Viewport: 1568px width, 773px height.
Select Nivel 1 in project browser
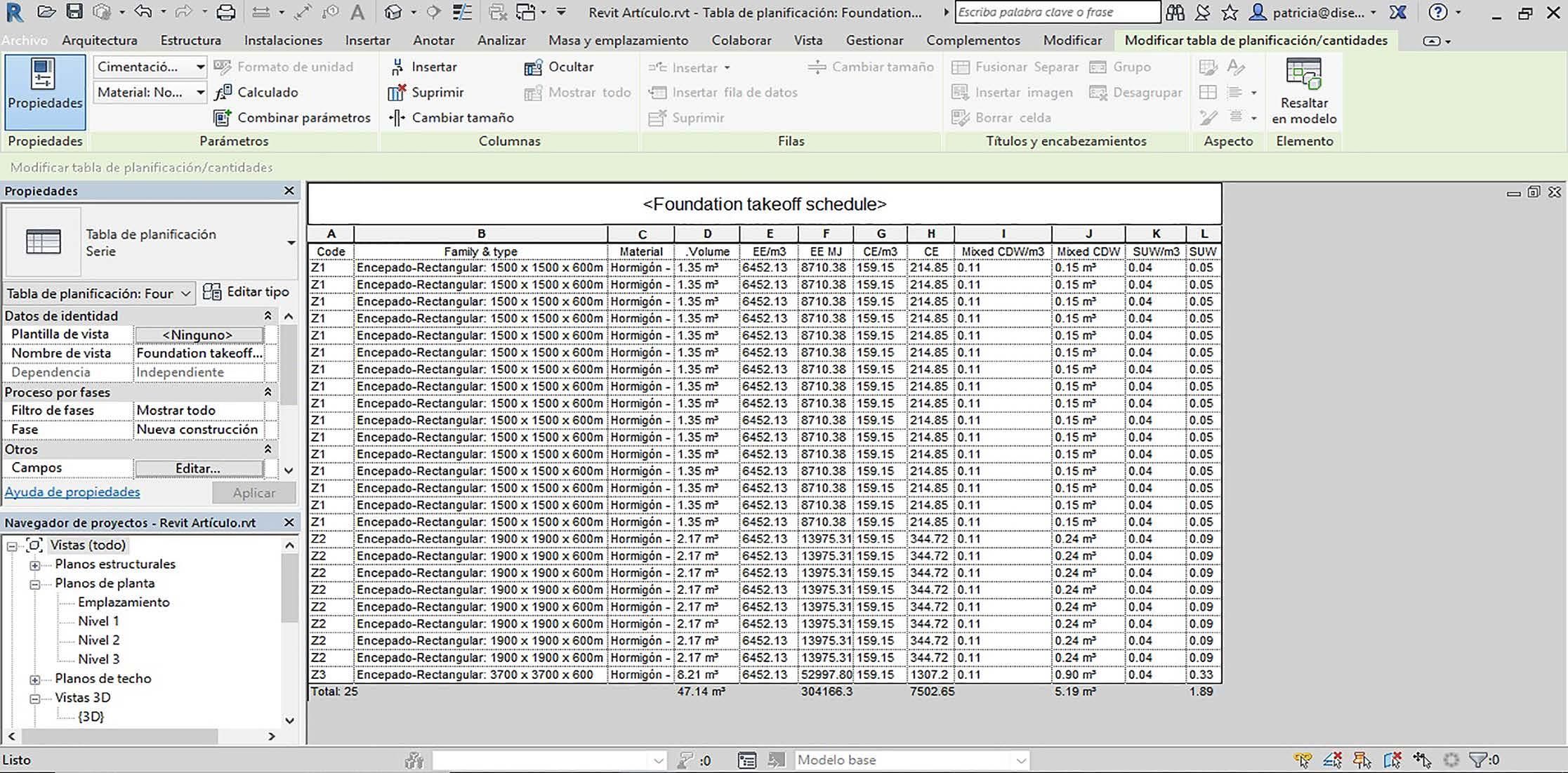tap(98, 621)
